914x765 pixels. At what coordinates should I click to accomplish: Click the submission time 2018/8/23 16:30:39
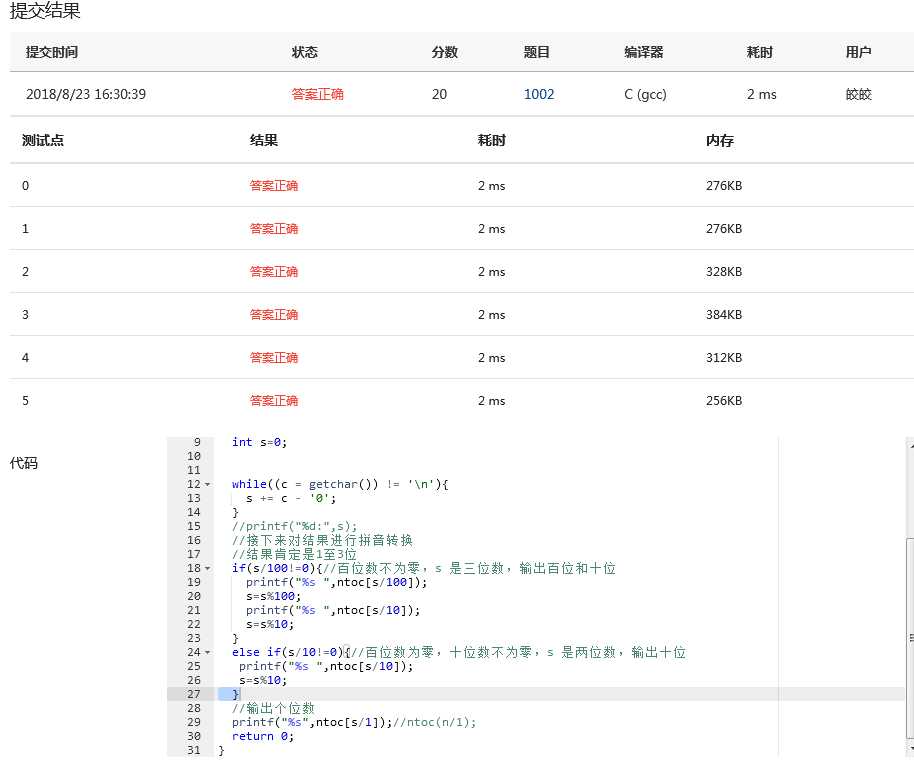pos(86,94)
